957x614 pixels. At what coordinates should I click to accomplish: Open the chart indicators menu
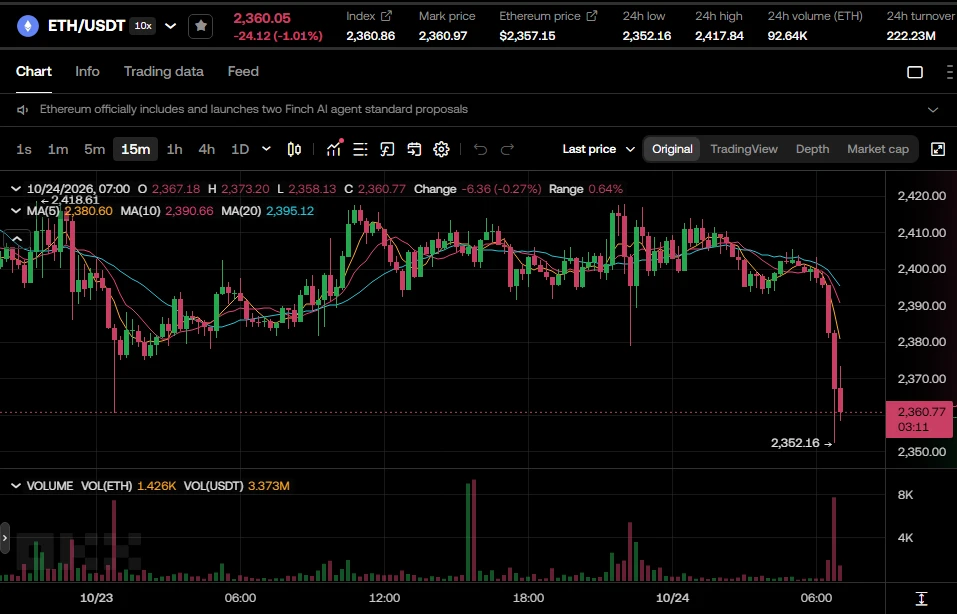pyautogui.click(x=334, y=149)
